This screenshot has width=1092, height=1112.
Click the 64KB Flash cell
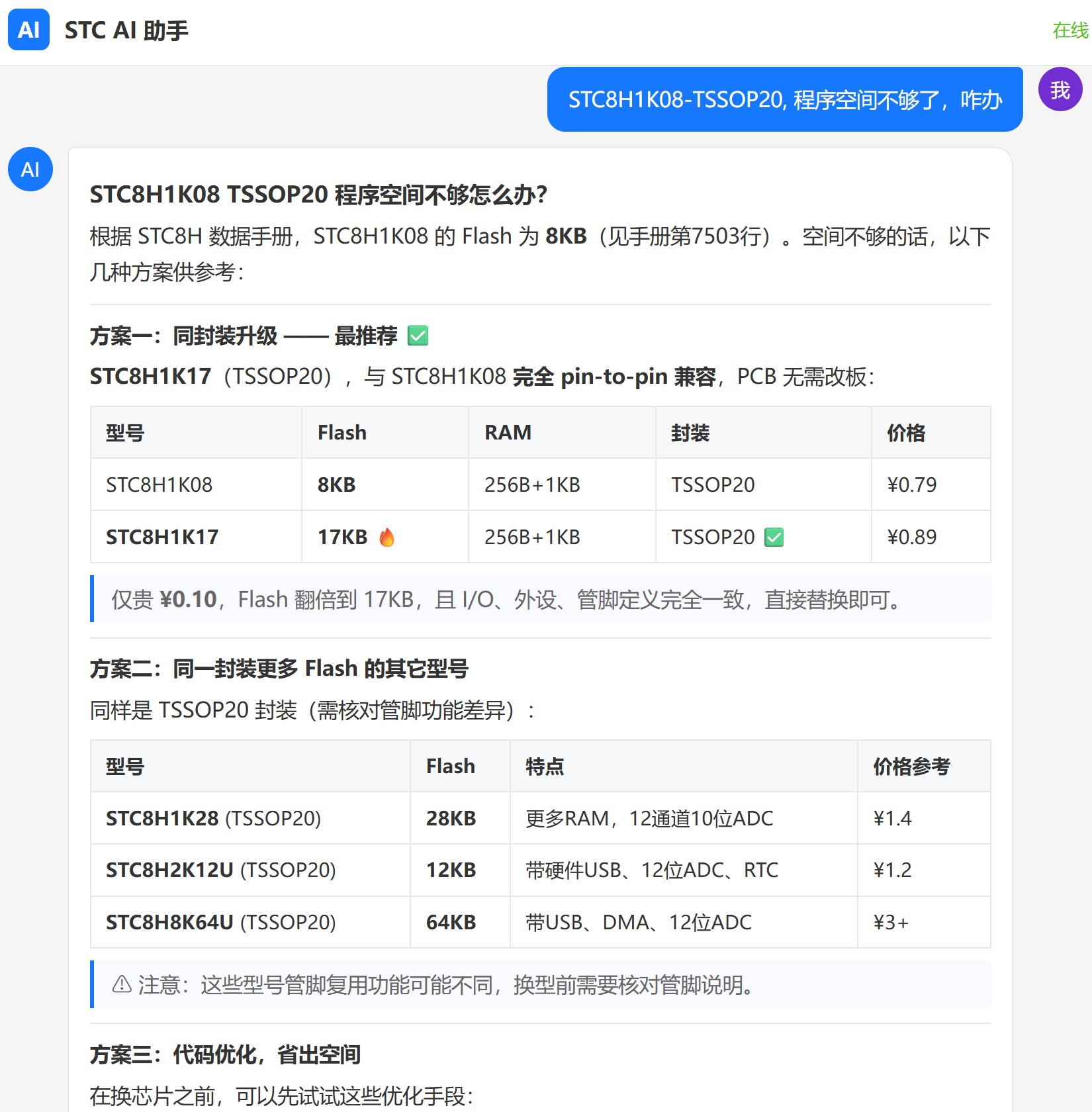click(460, 922)
